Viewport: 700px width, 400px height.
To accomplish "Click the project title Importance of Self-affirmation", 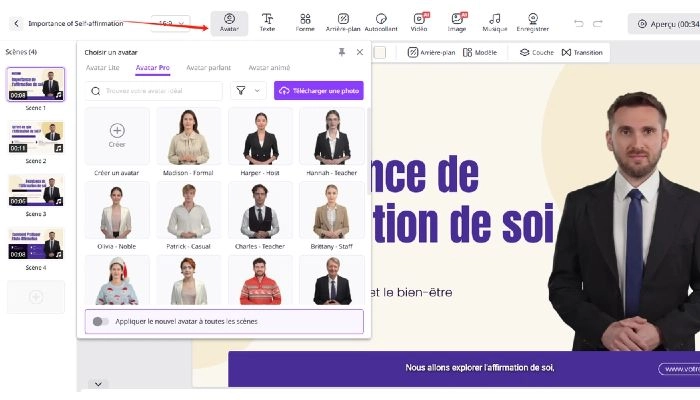I will click(x=75, y=24).
